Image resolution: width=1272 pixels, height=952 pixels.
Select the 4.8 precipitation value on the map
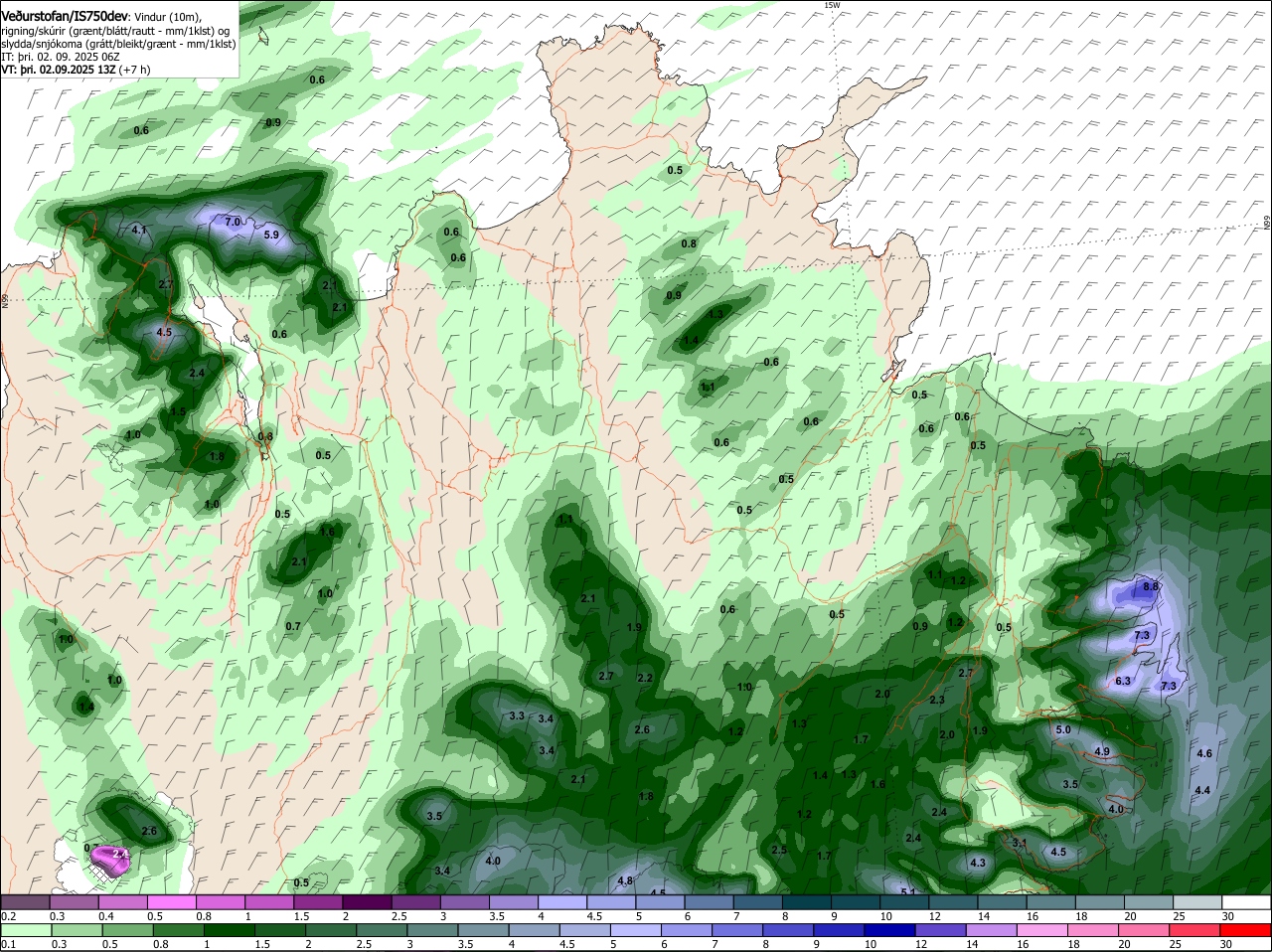625,880
